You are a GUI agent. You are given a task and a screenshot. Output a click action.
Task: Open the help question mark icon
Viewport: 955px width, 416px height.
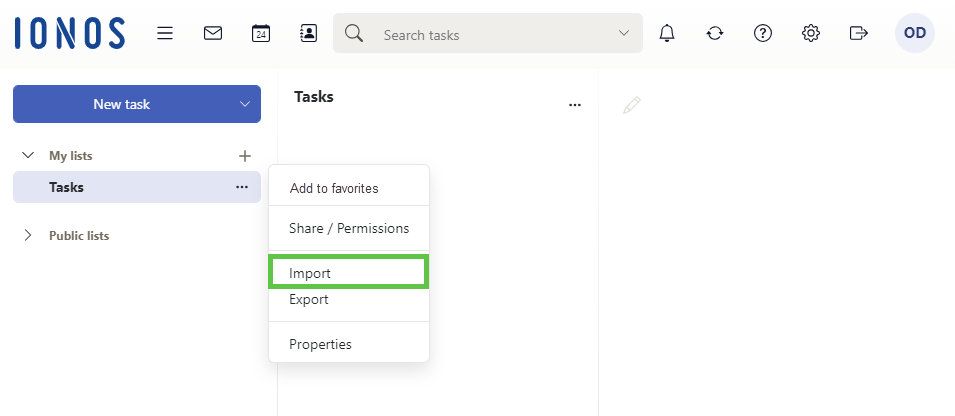[x=763, y=33]
